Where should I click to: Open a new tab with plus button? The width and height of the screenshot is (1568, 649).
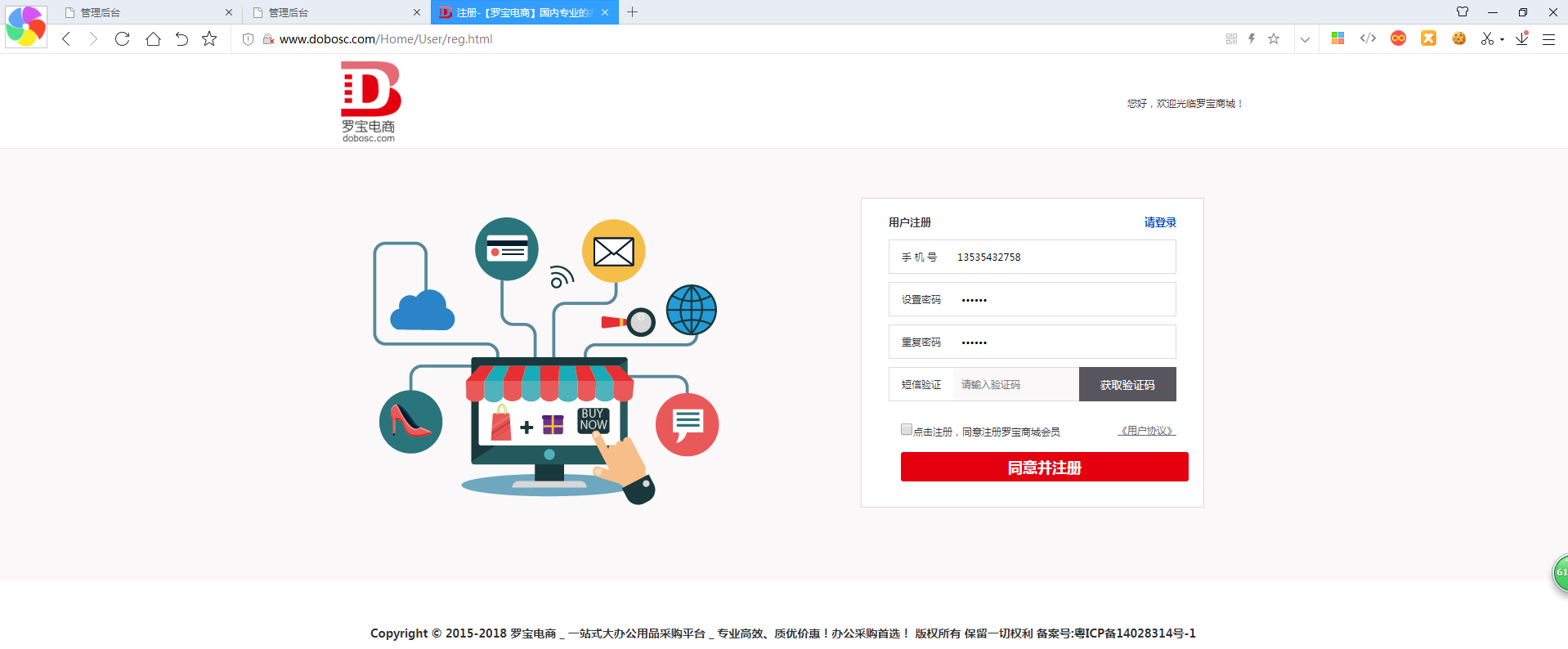632,12
